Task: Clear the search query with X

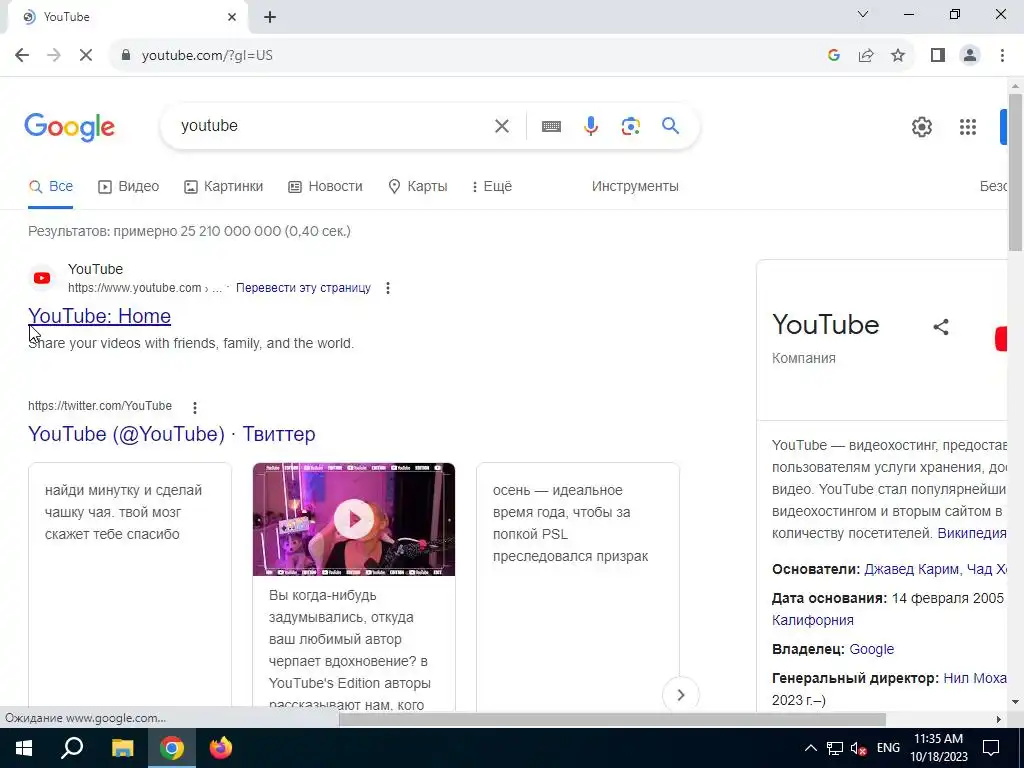Action: pyautogui.click(x=502, y=126)
